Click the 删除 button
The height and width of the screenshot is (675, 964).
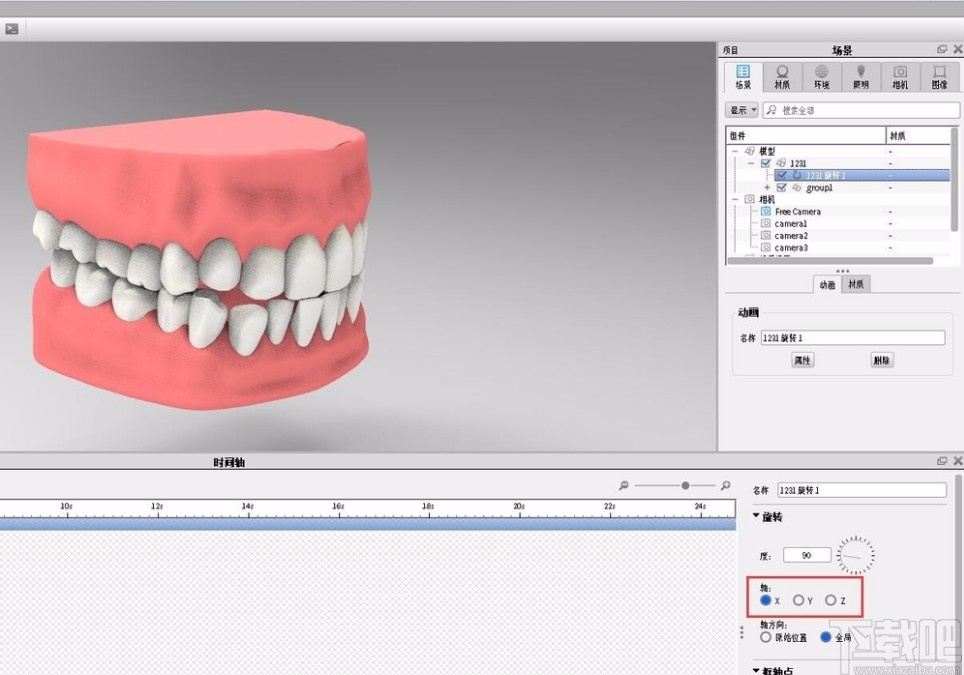pyautogui.click(x=881, y=360)
